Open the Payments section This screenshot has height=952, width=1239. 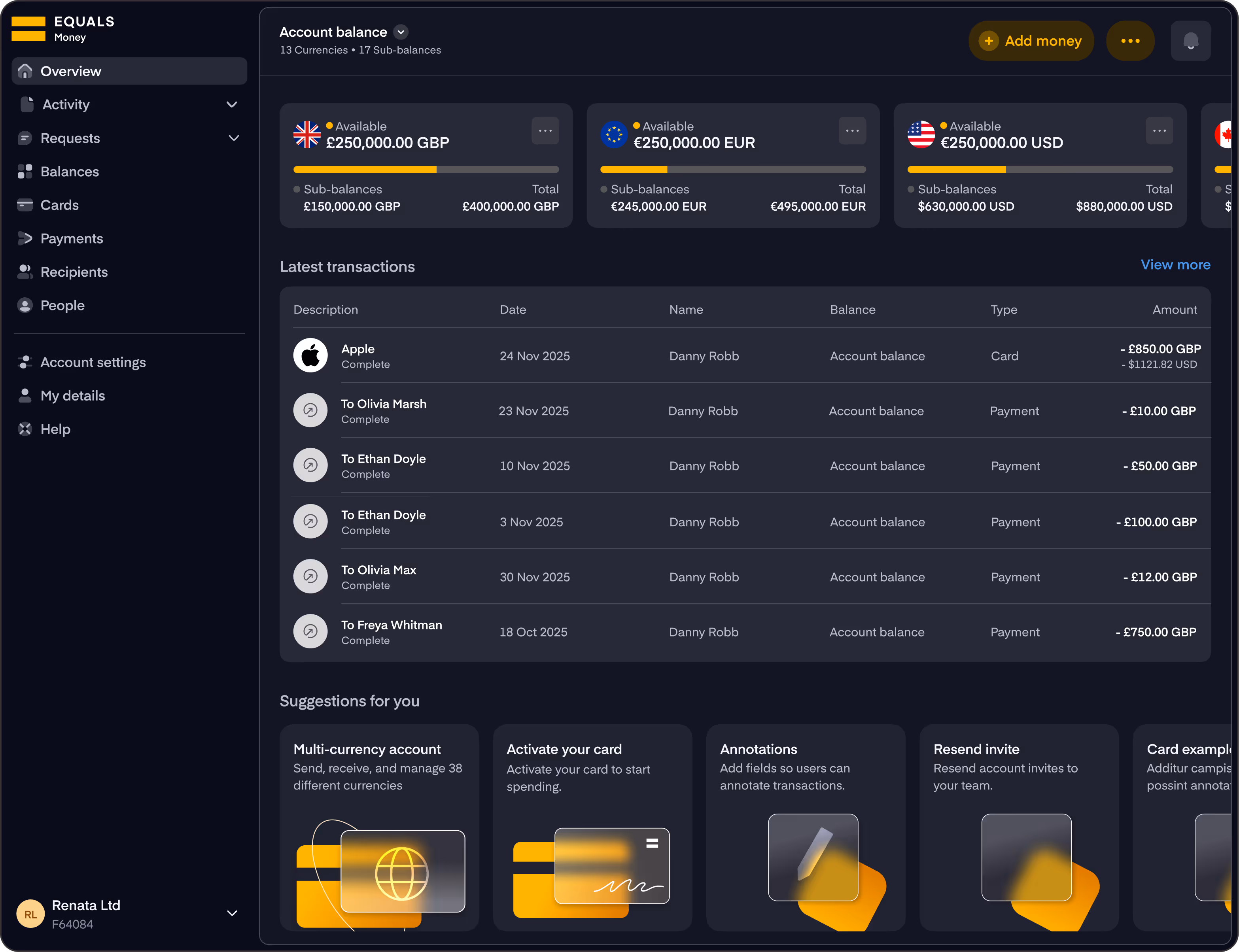[72, 238]
